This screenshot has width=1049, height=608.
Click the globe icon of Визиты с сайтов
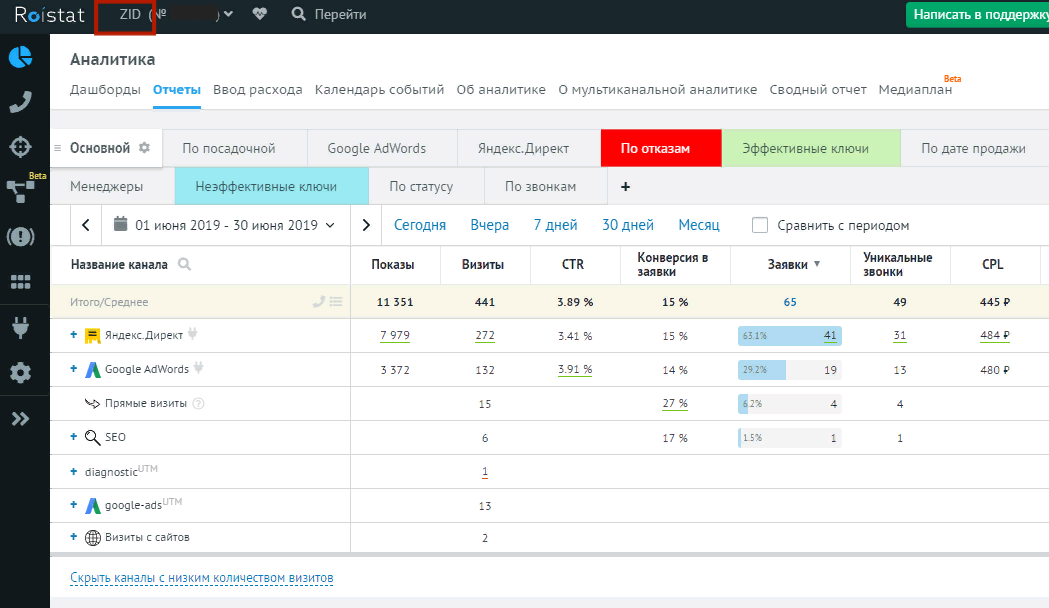point(92,538)
